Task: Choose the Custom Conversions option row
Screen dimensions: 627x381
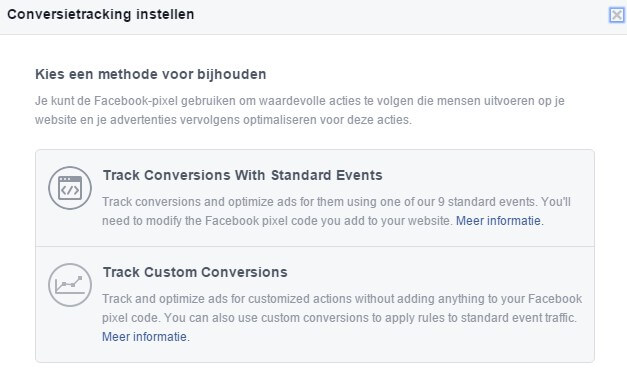Action: (x=315, y=305)
